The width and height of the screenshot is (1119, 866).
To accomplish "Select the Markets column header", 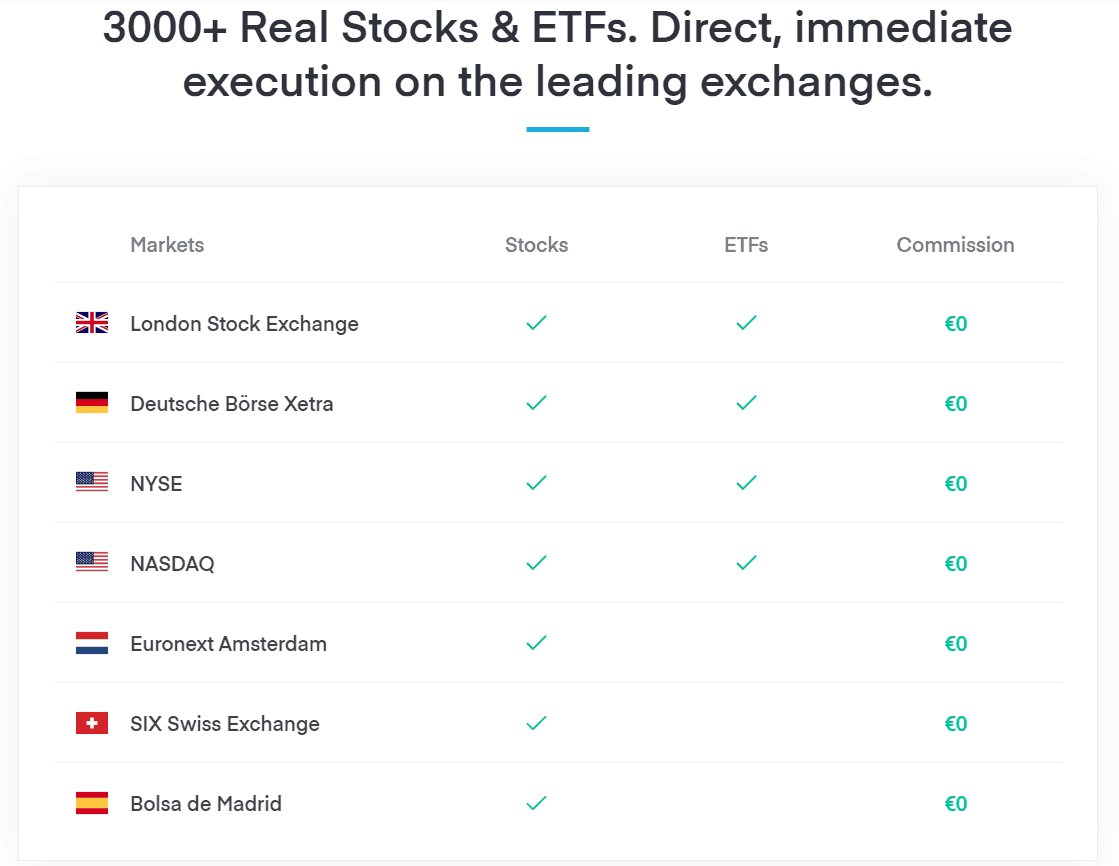I will [167, 245].
